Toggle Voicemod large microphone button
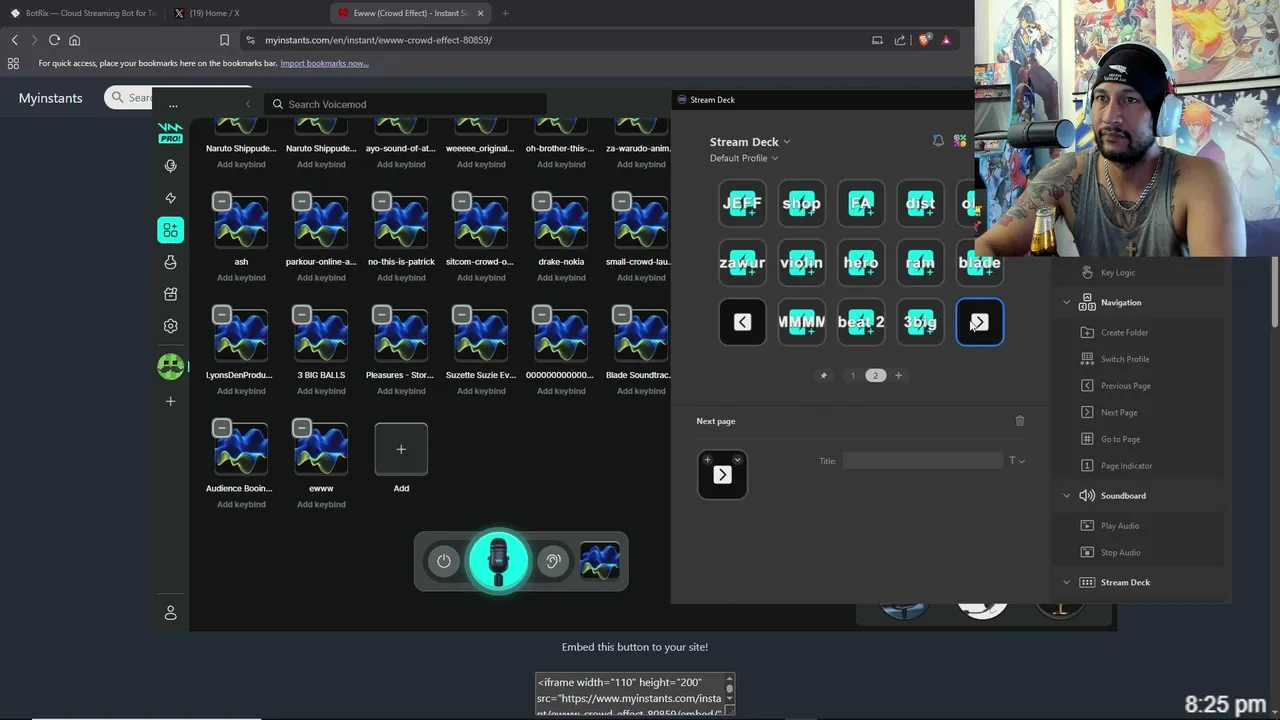The height and width of the screenshot is (720, 1280). [x=498, y=561]
